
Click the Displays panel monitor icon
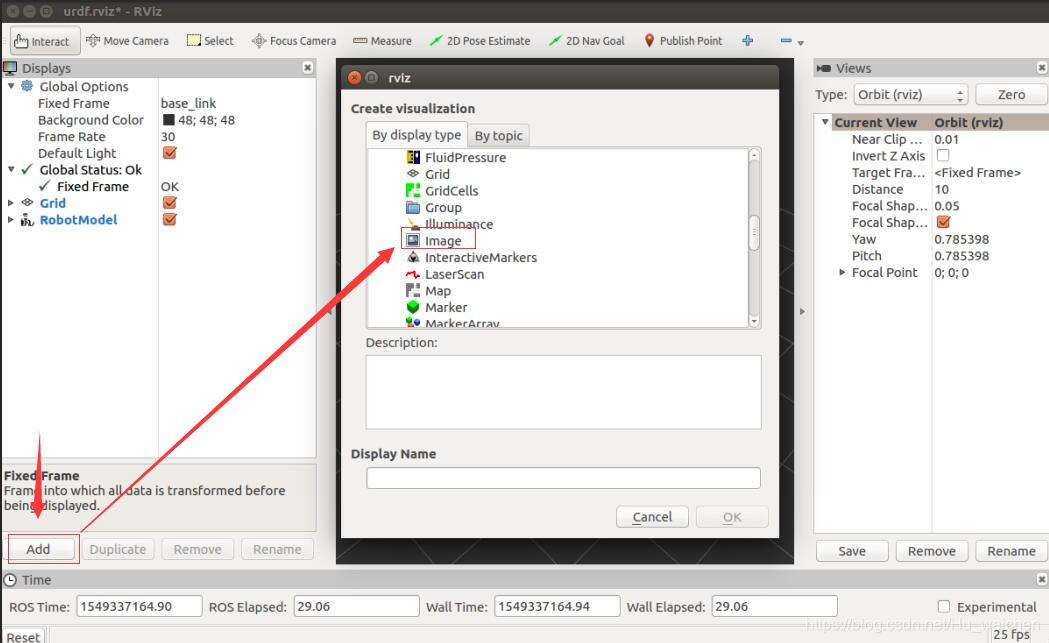click(10, 68)
